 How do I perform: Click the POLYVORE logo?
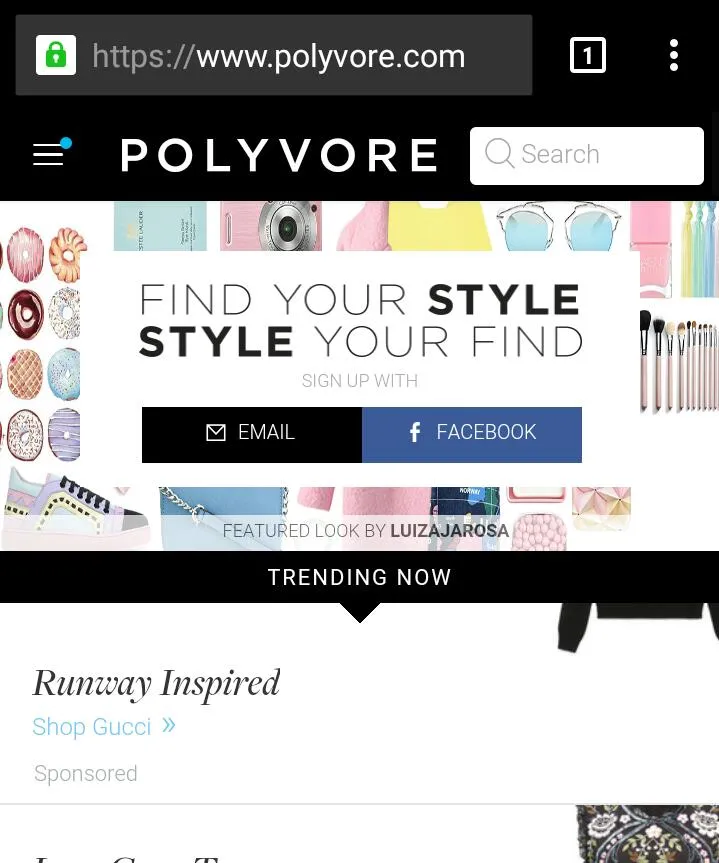[279, 155]
